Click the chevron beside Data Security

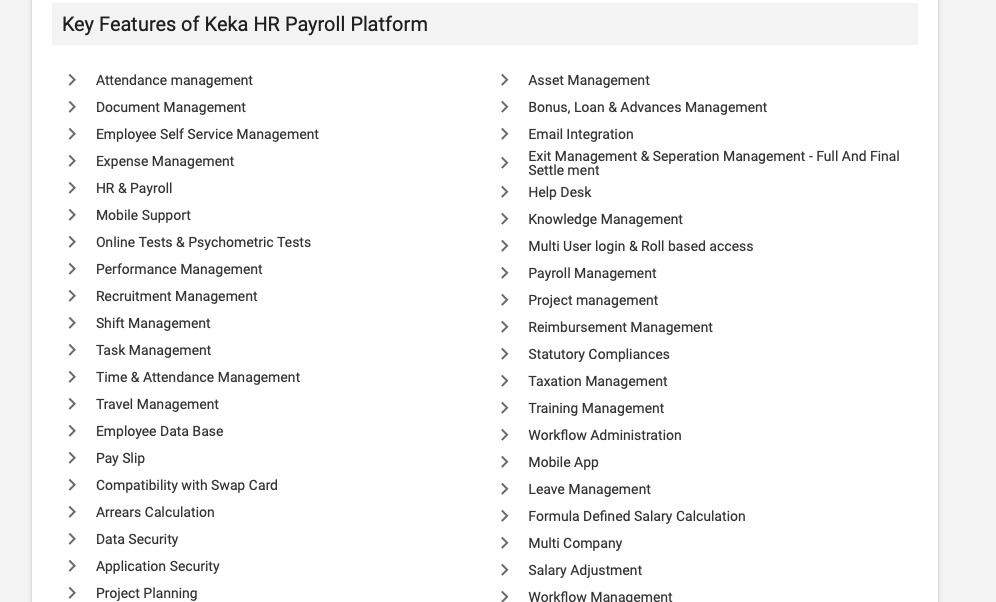[72, 539]
